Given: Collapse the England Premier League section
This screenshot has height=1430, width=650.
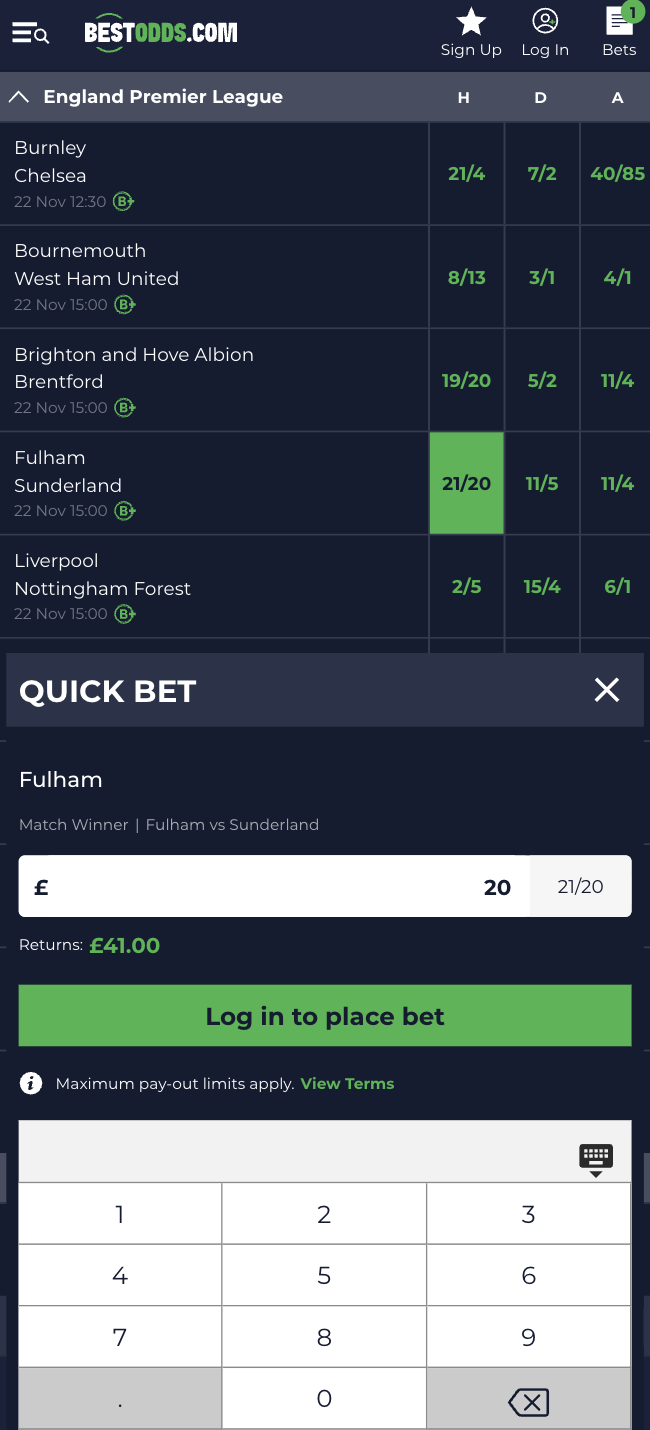Looking at the screenshot, I should [18, 97].
